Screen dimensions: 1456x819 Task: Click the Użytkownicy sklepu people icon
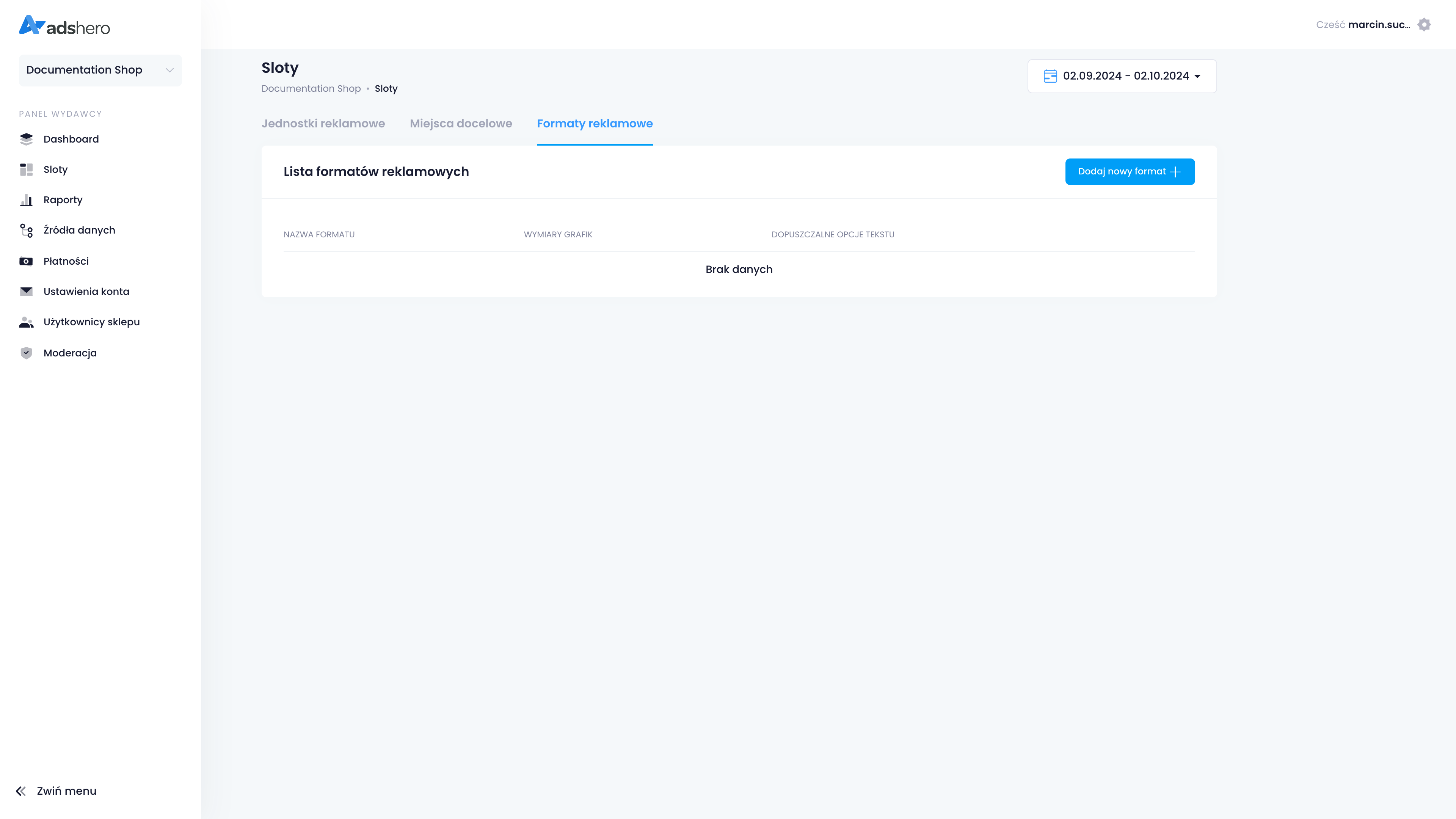tap(26, 322)
